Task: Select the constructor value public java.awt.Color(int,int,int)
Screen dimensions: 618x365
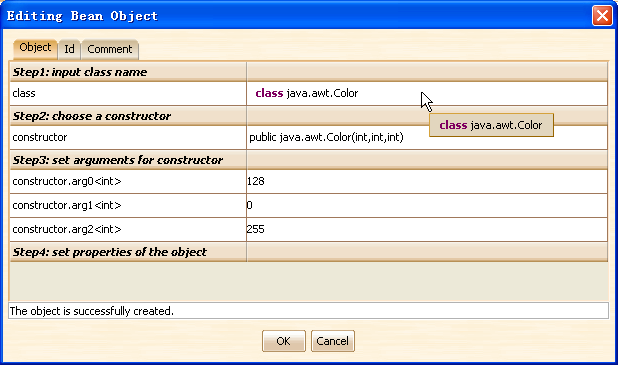Action: (x=427, y=138)
